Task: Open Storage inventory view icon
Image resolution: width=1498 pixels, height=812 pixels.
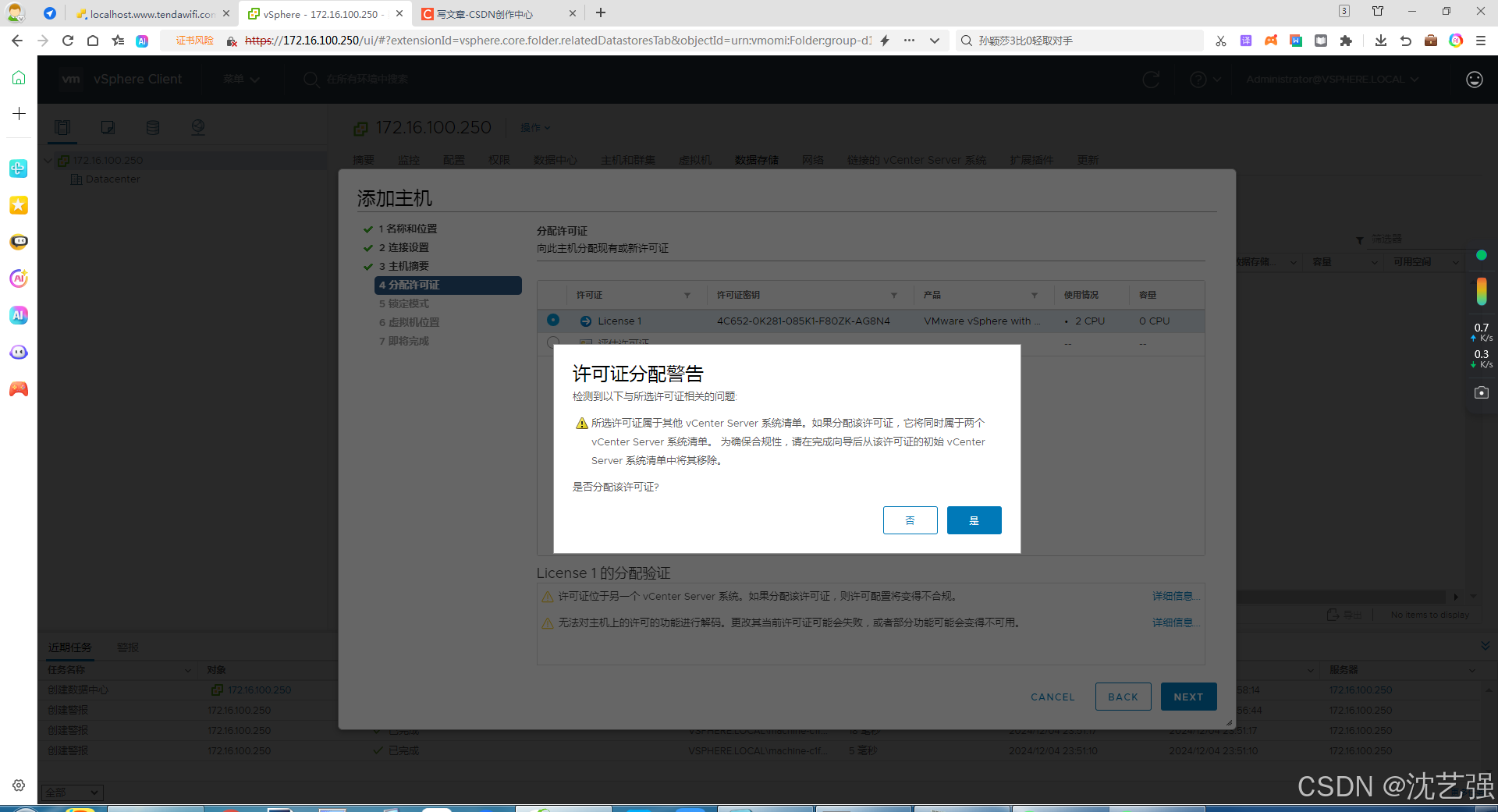Action: (x=153, y=127)
